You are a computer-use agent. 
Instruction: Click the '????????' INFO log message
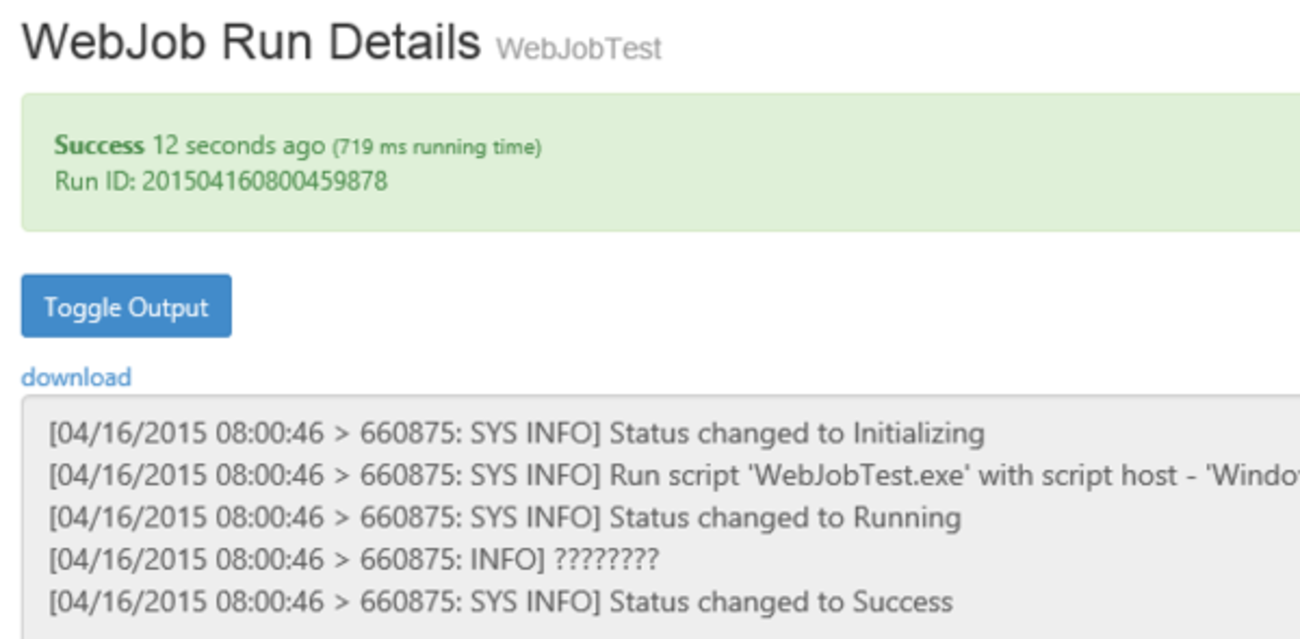(606, 560)
